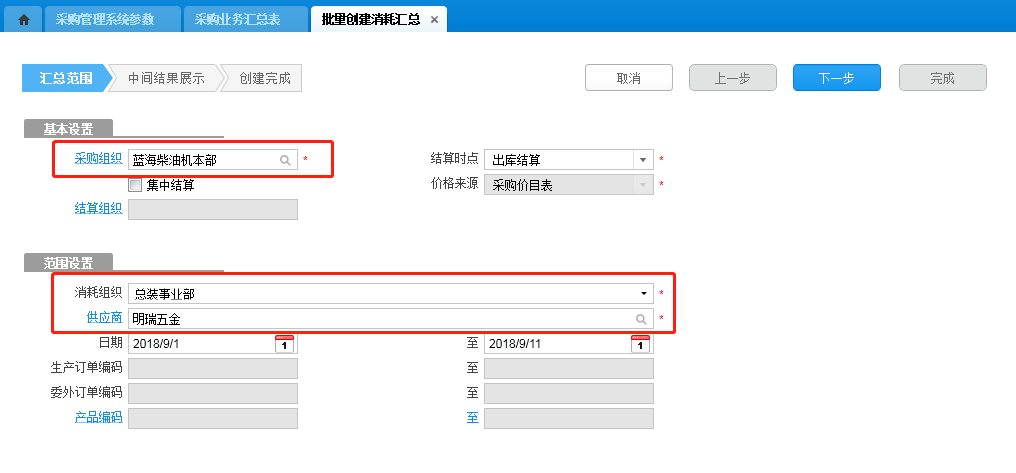
Task: Click the 取消 button
Action: (629, 78)
